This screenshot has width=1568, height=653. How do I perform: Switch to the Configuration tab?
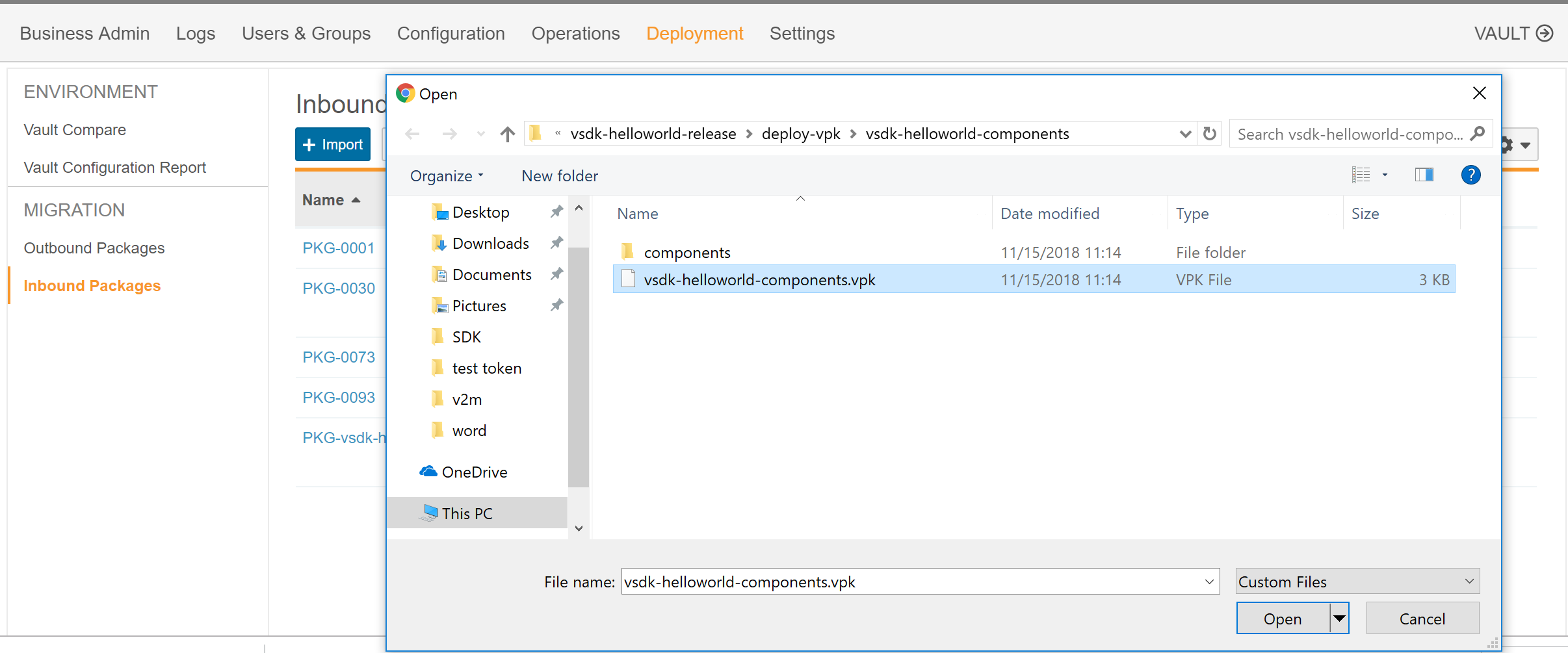(x=451, y=33)
